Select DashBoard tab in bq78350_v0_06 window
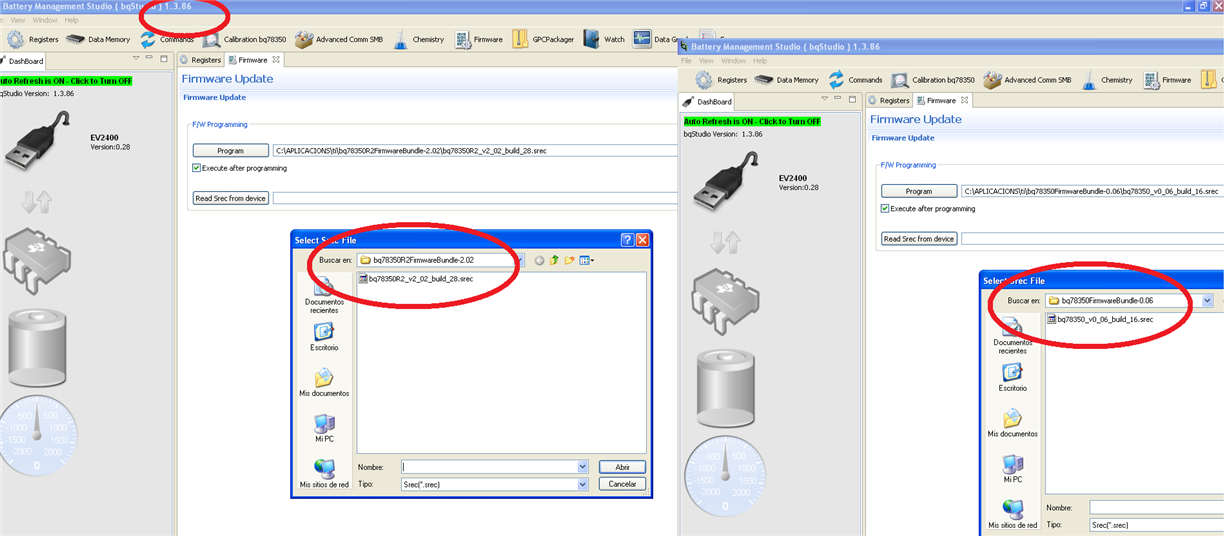Screen dimensions: 1230x536 [x=707, y=101]
